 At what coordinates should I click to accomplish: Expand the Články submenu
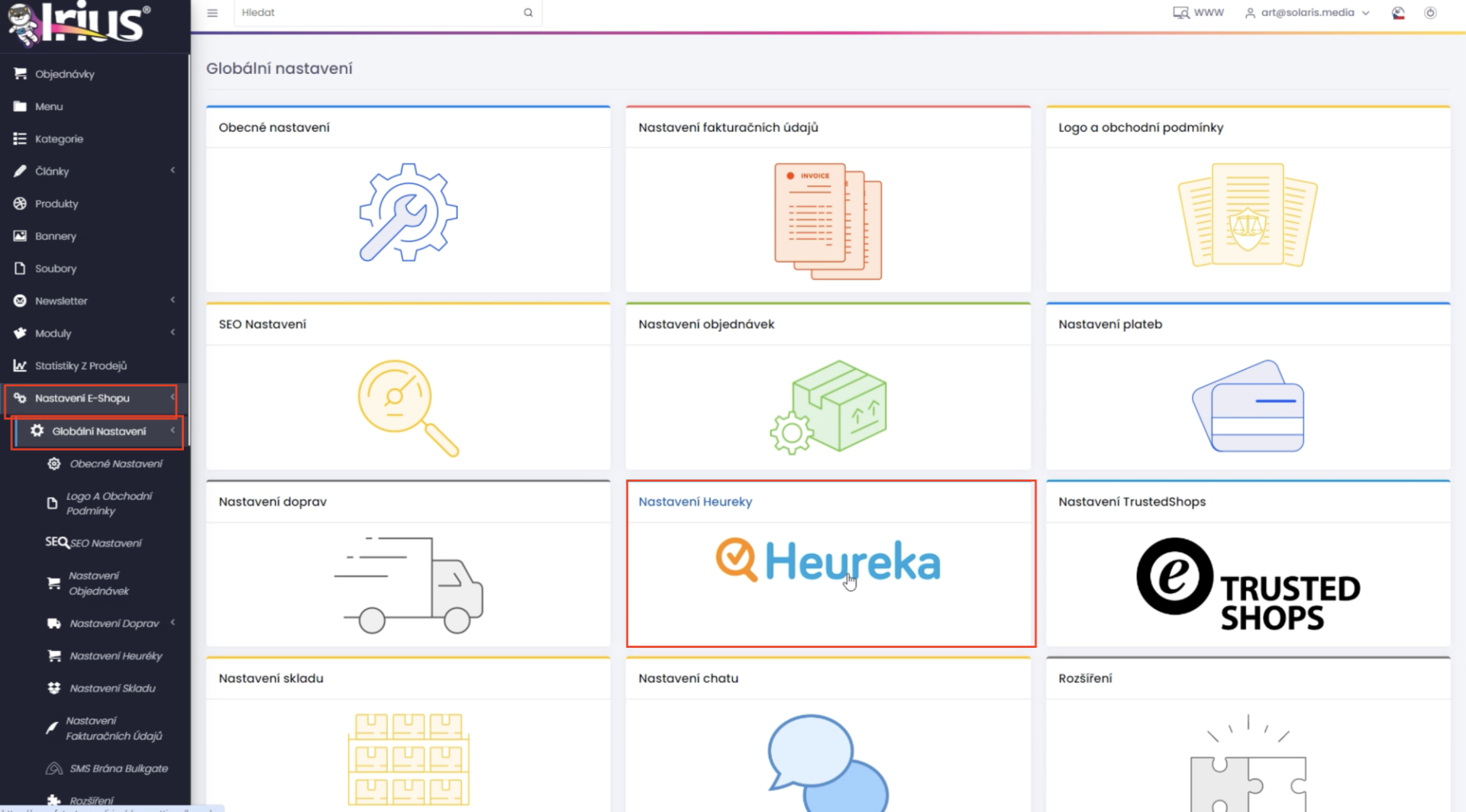coord(173,170)
